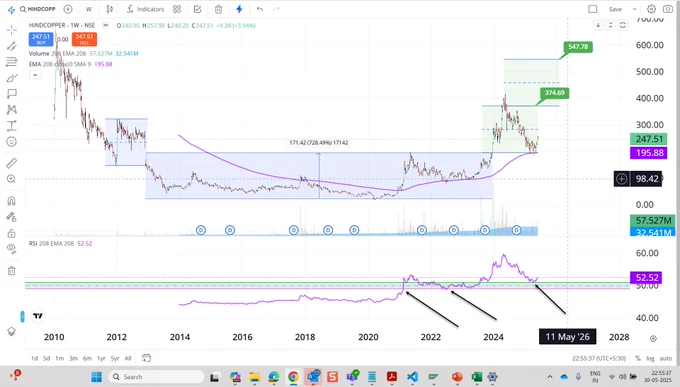Save the chart layout
This screenshot has width=680, height=387.
click(x=615, y=9)
